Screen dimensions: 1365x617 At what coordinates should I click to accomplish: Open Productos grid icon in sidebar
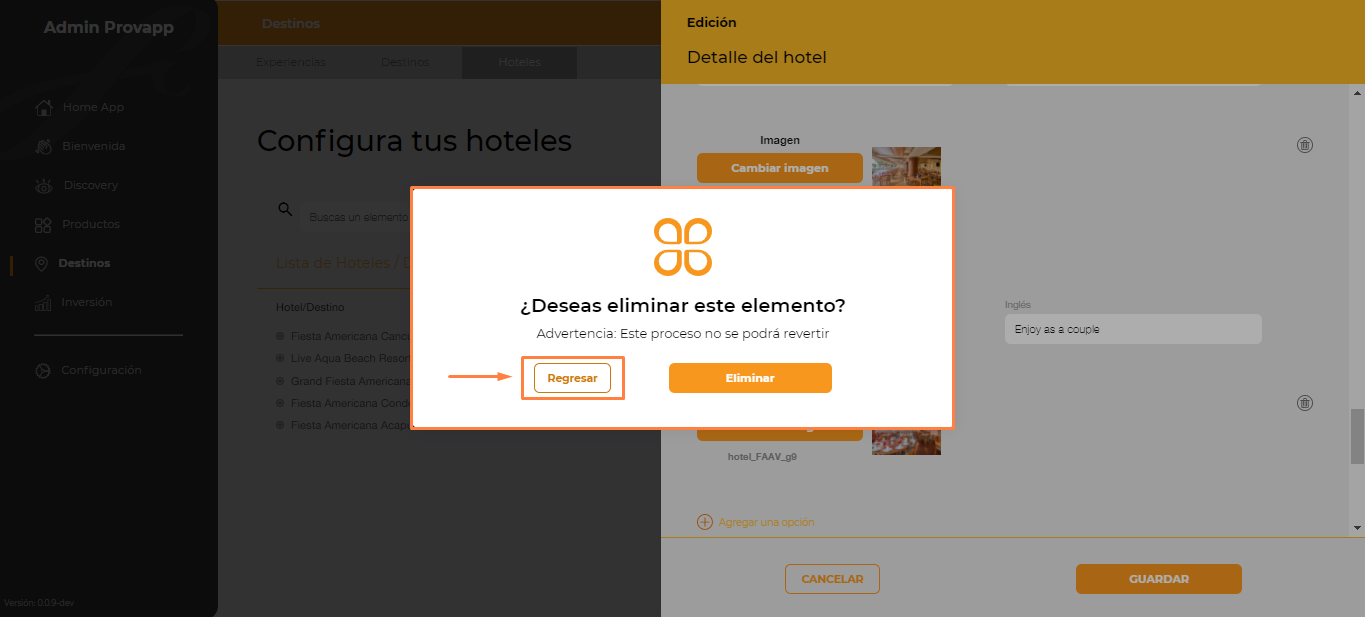point(43,224)
